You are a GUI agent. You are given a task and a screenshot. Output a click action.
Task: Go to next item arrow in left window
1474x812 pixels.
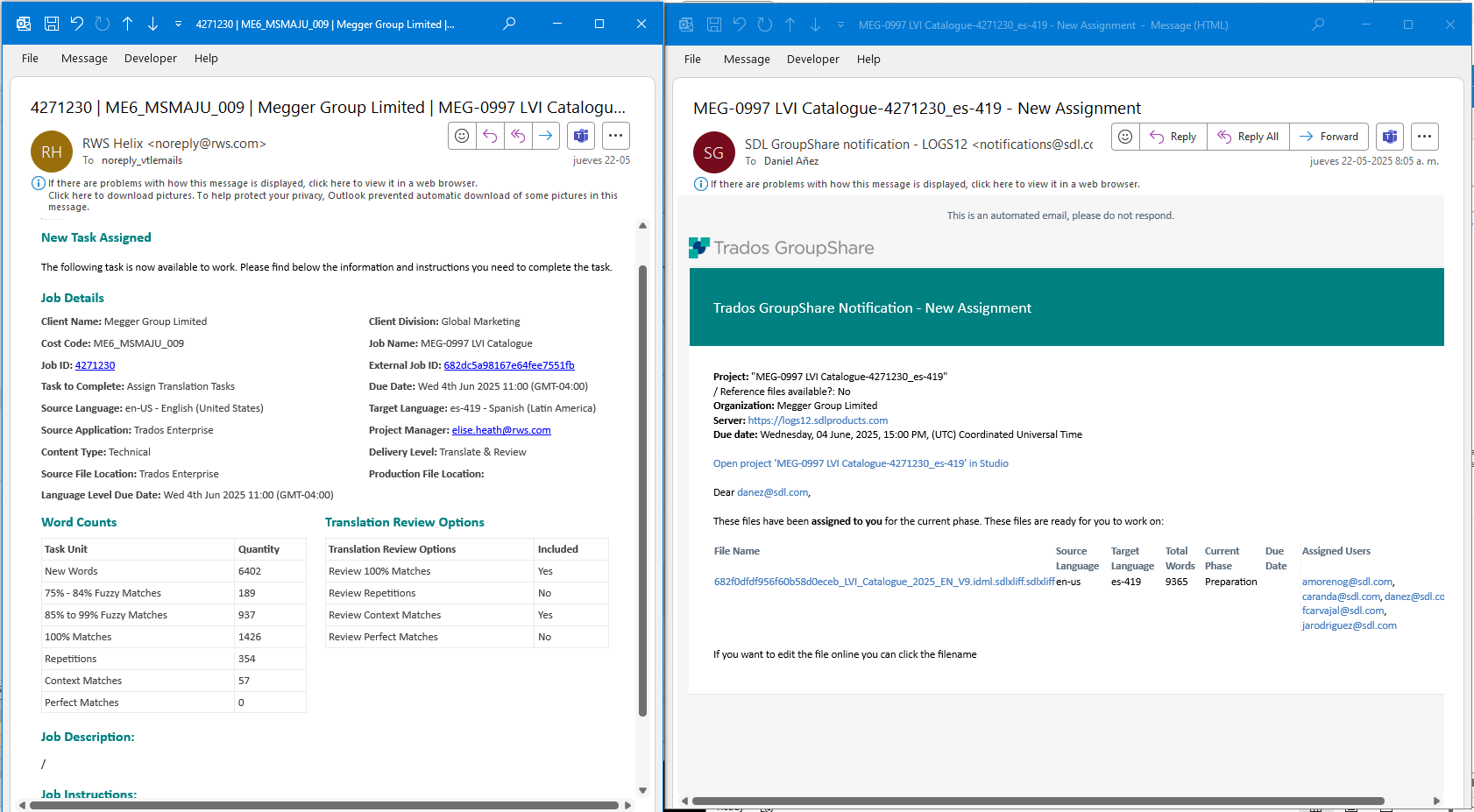(152, 24)
